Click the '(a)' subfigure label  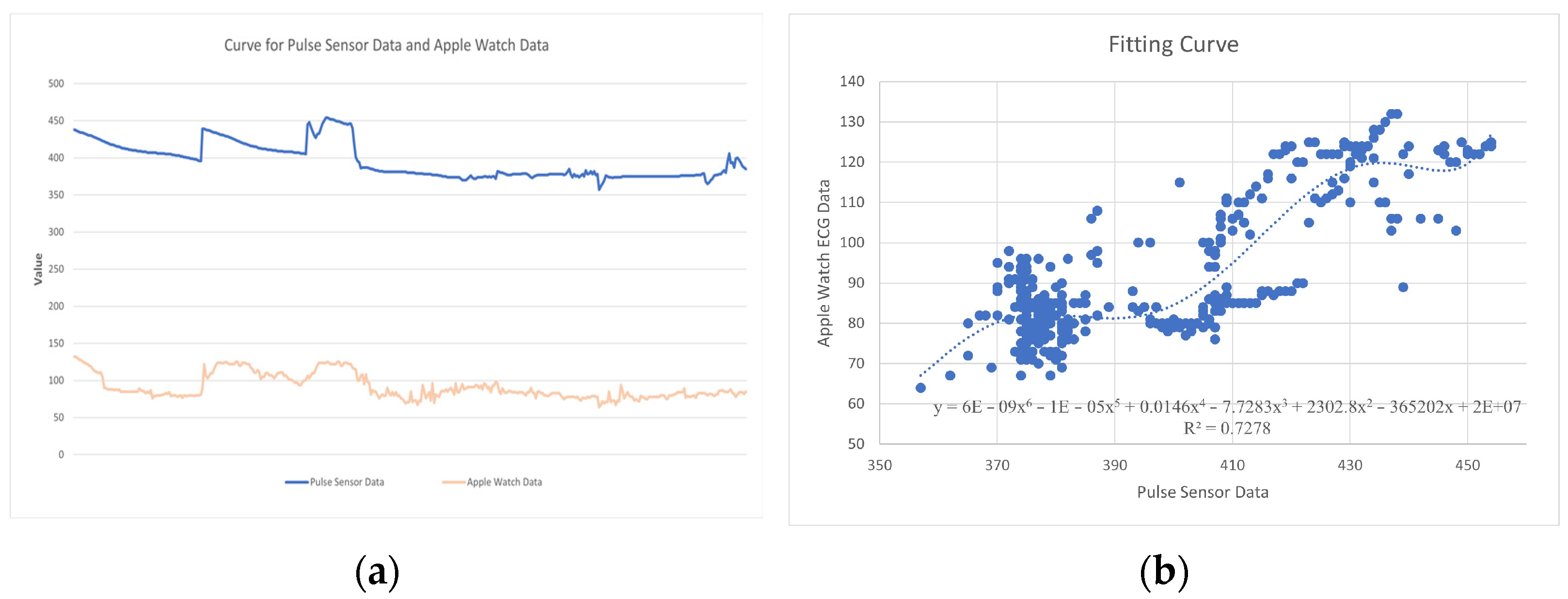(377, 572)
